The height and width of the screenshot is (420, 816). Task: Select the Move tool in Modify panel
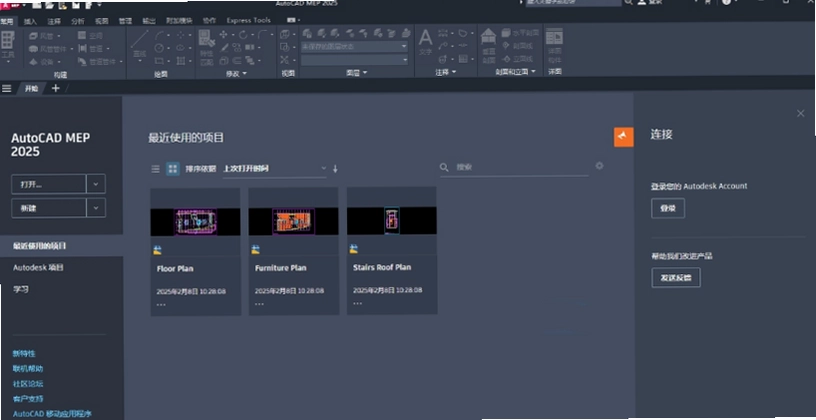point(224,35)
